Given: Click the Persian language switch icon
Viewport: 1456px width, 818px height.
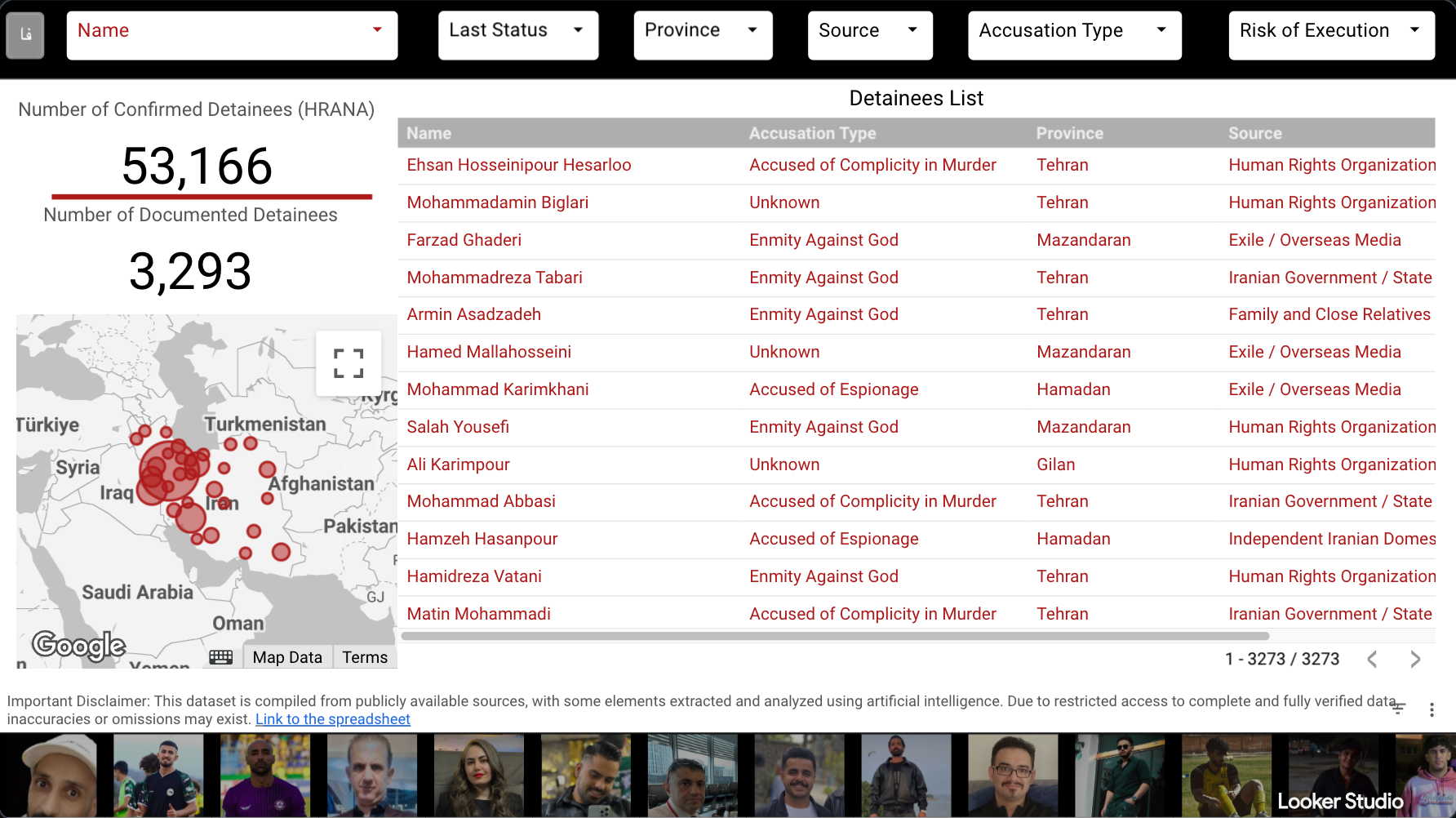Looking at the screenshot, I should 25,35.
